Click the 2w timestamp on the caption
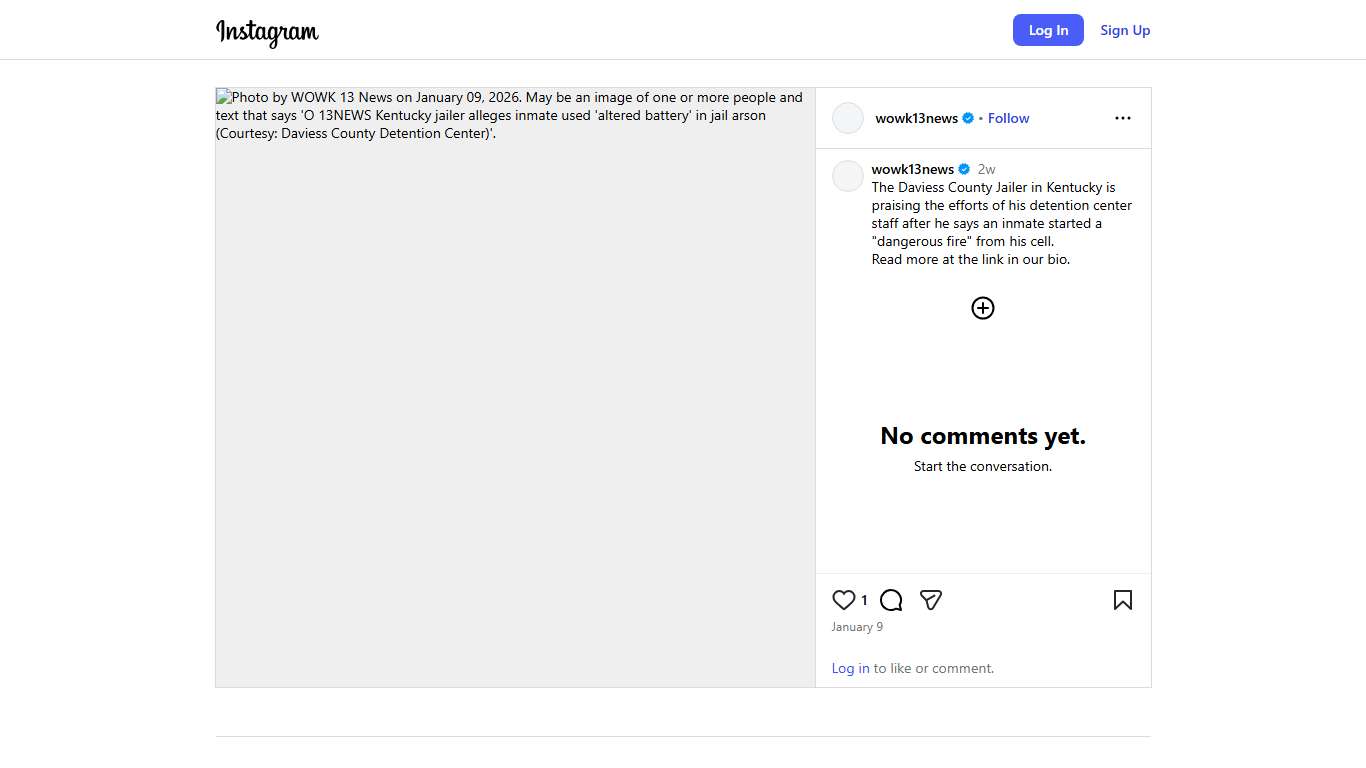The height and width of the screenshot is (768, 1366). click(x=986, y=169)
